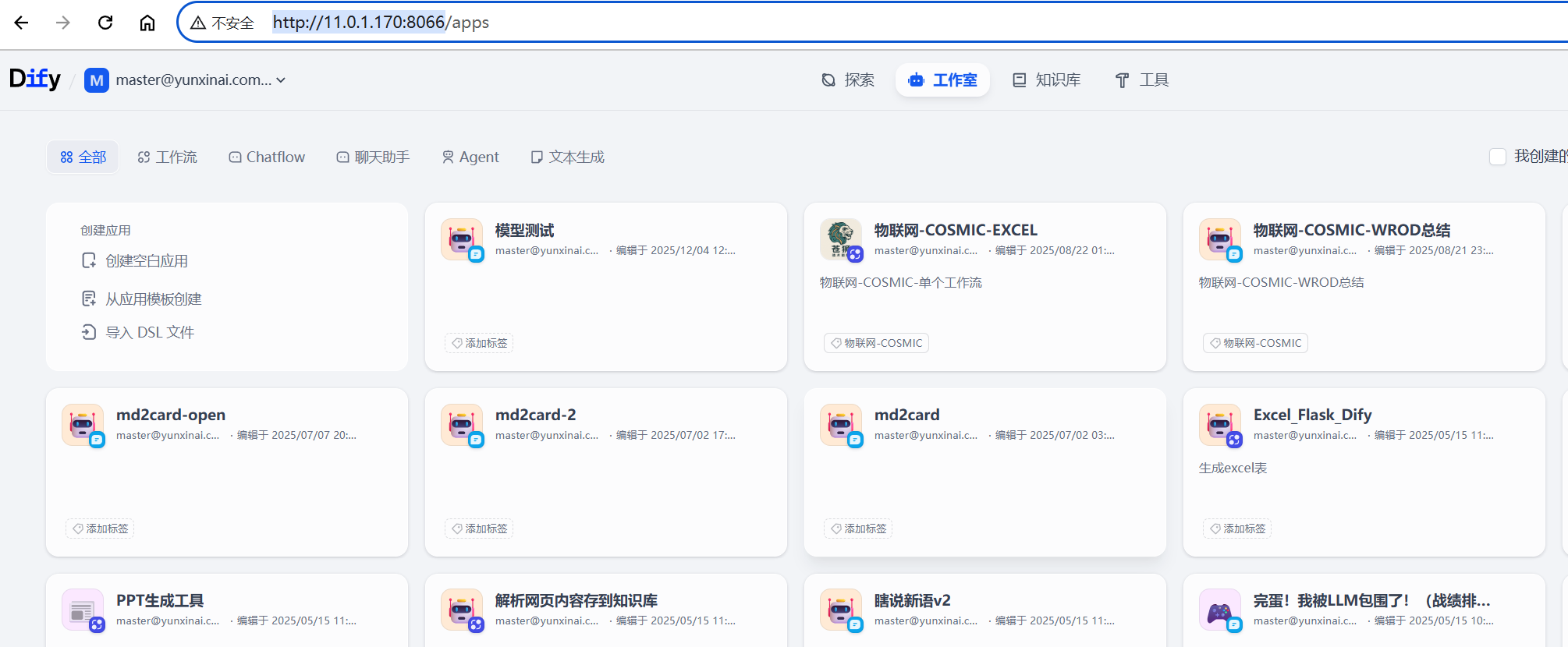Open the 完蛋！我被LLM包围了！ app title
The width and height of the screenshot is (1568, 647).
(1371, 600)
